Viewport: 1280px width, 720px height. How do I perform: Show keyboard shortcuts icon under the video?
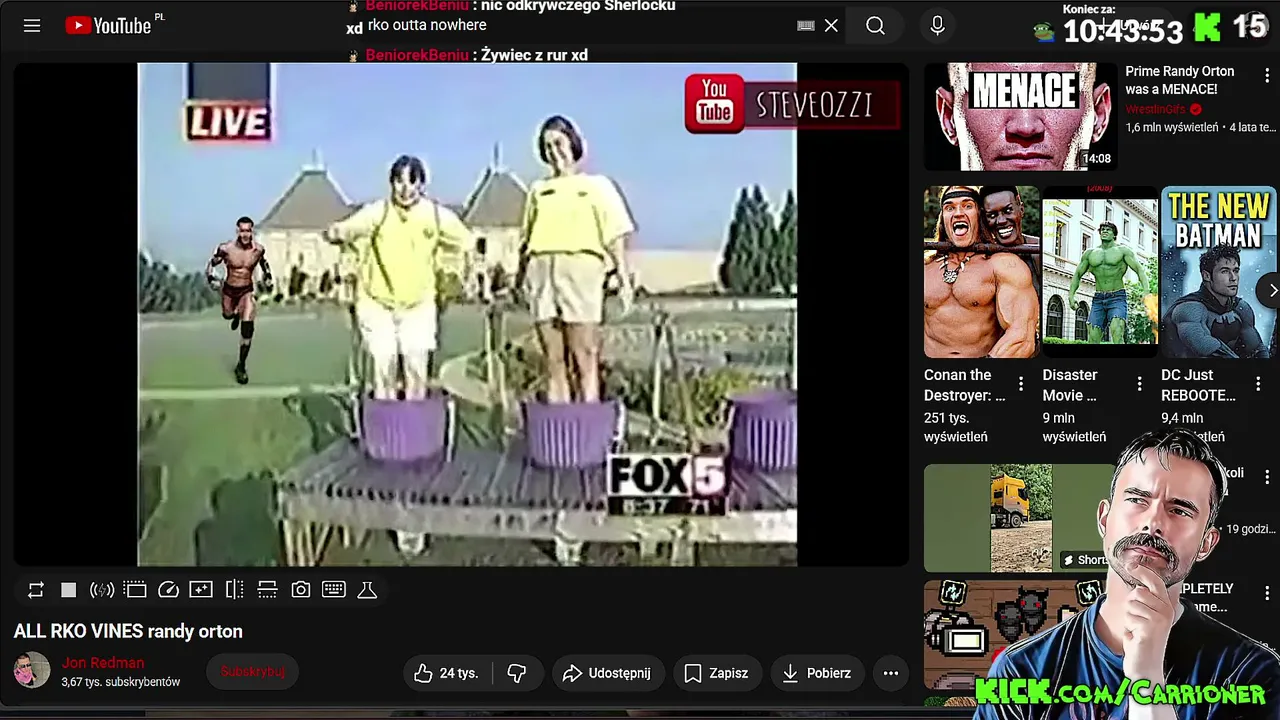[334, 590]
